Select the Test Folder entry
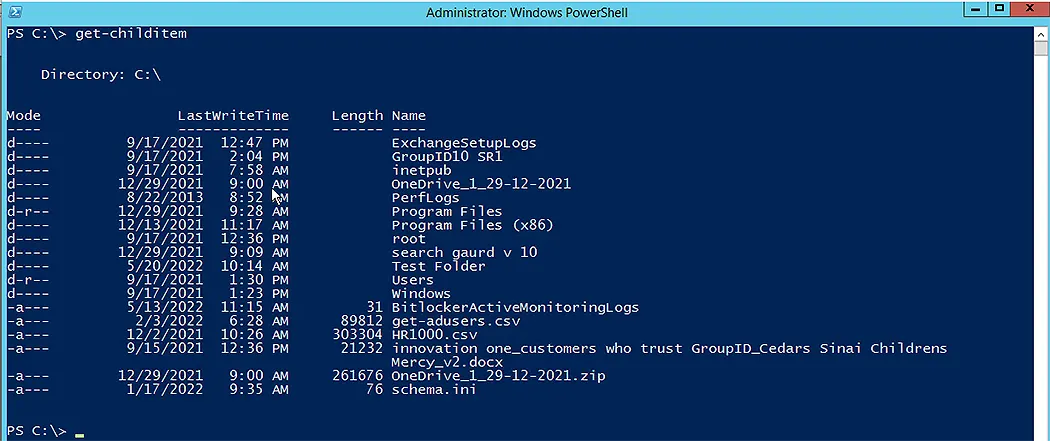Image resolution: width=1050 pixels, height=441 pixels. tap(438, 266)
